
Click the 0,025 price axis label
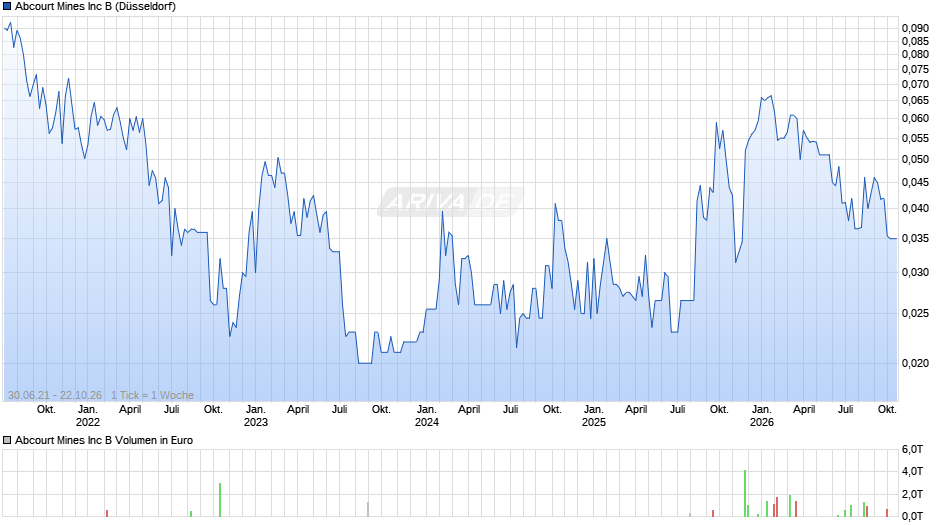point(915,314)
